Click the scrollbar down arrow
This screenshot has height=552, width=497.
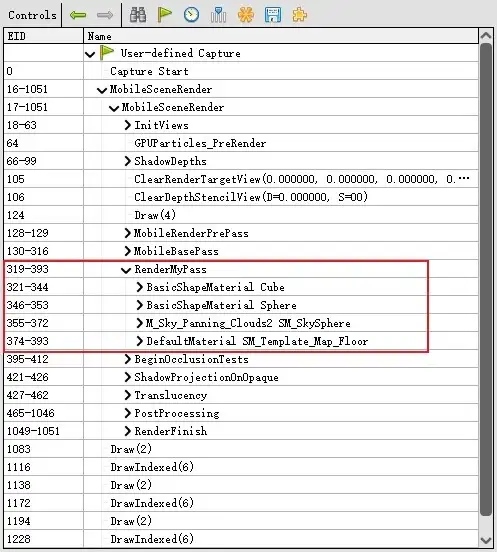[486, 540]
